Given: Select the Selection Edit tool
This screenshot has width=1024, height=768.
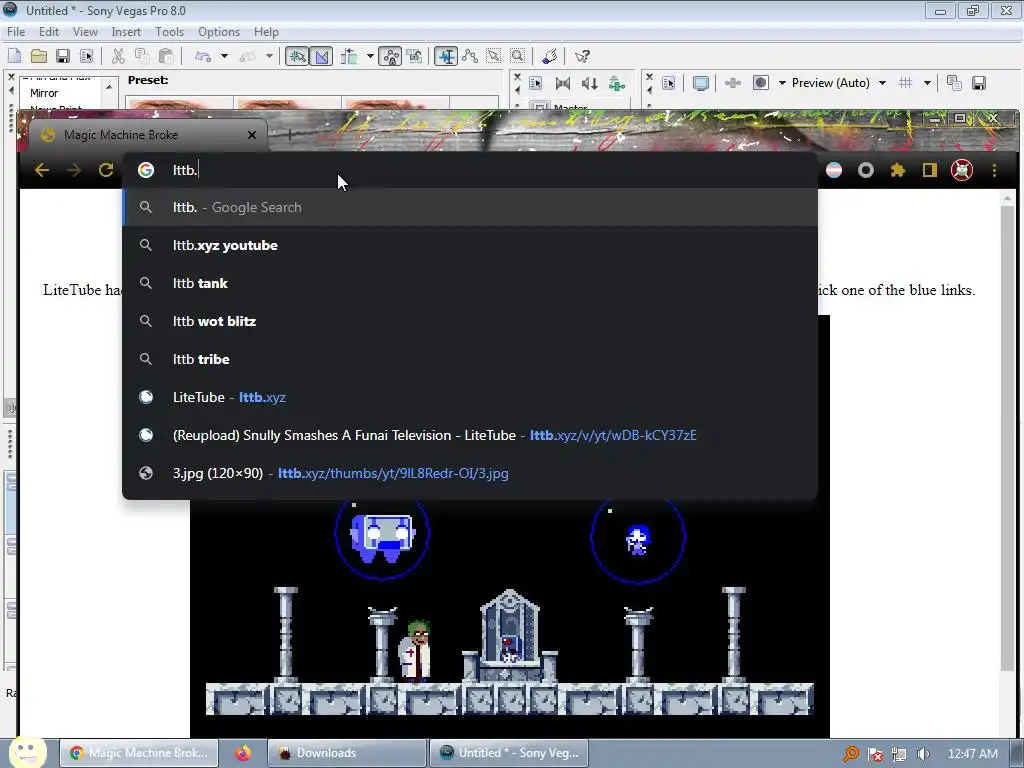Looking at the screenshot, I should click(x=494, y=56).
